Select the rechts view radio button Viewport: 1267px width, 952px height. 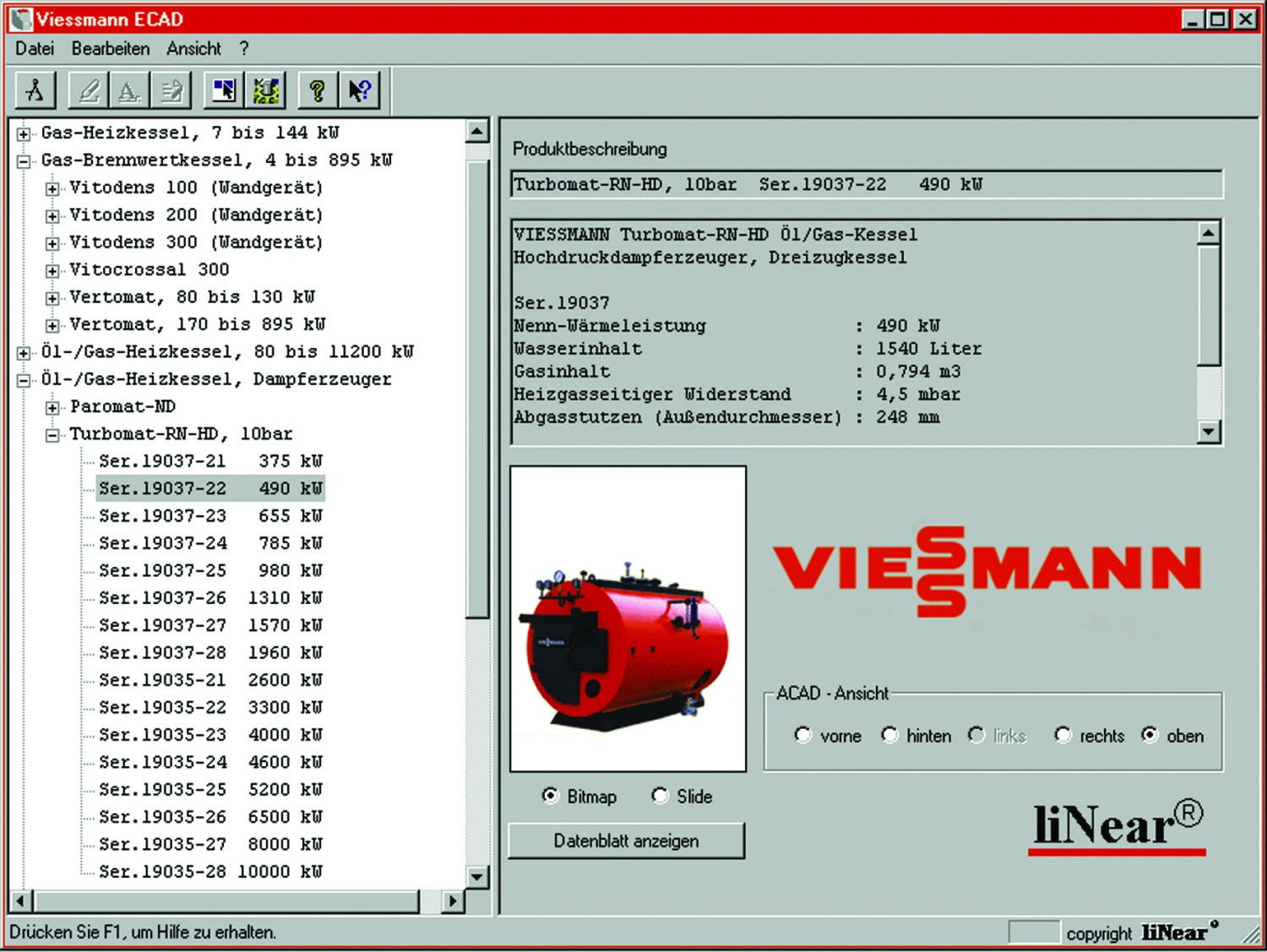[x=1063, y=735]
